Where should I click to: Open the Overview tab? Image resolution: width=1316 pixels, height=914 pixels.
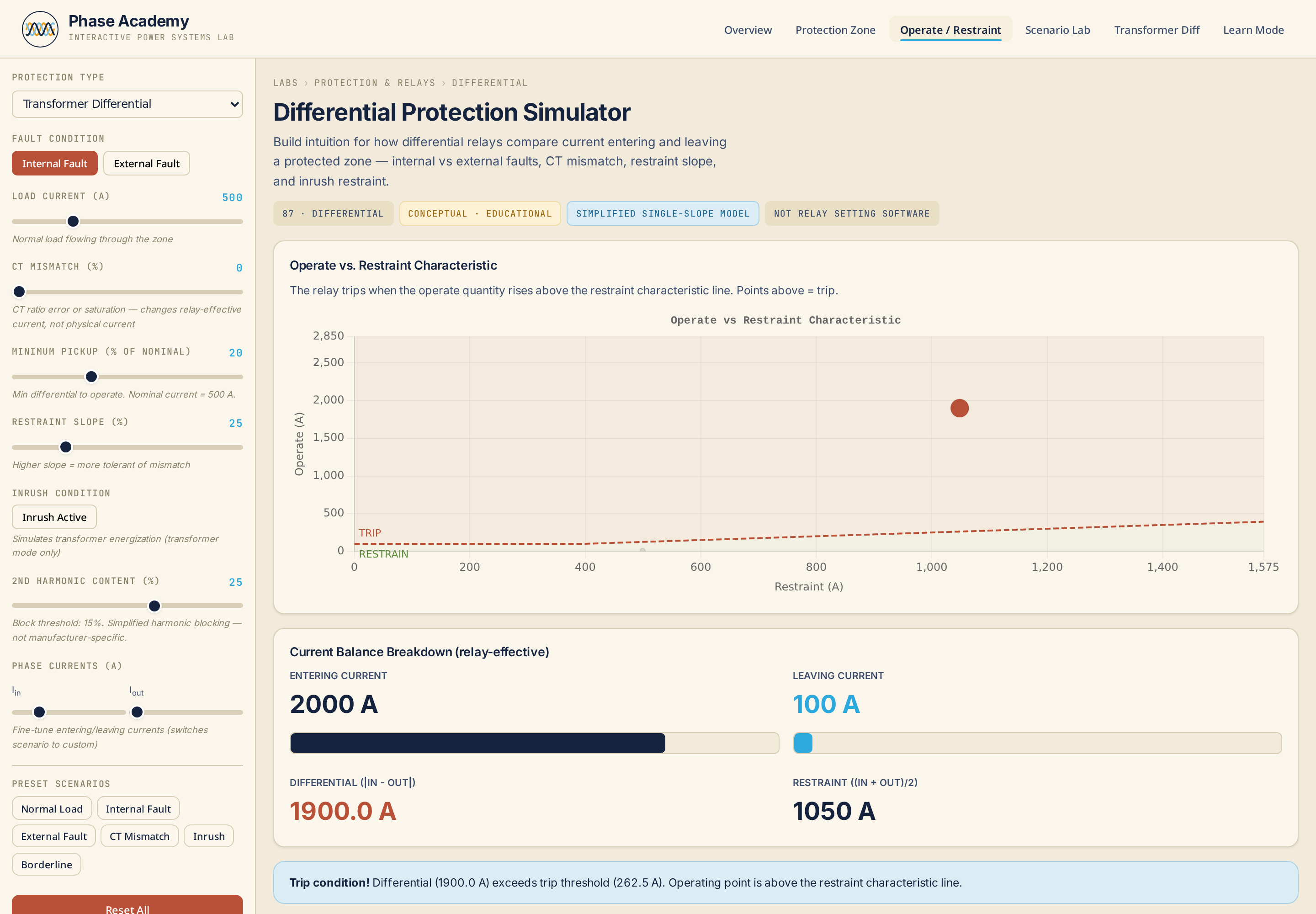click(x=748, y=30)
